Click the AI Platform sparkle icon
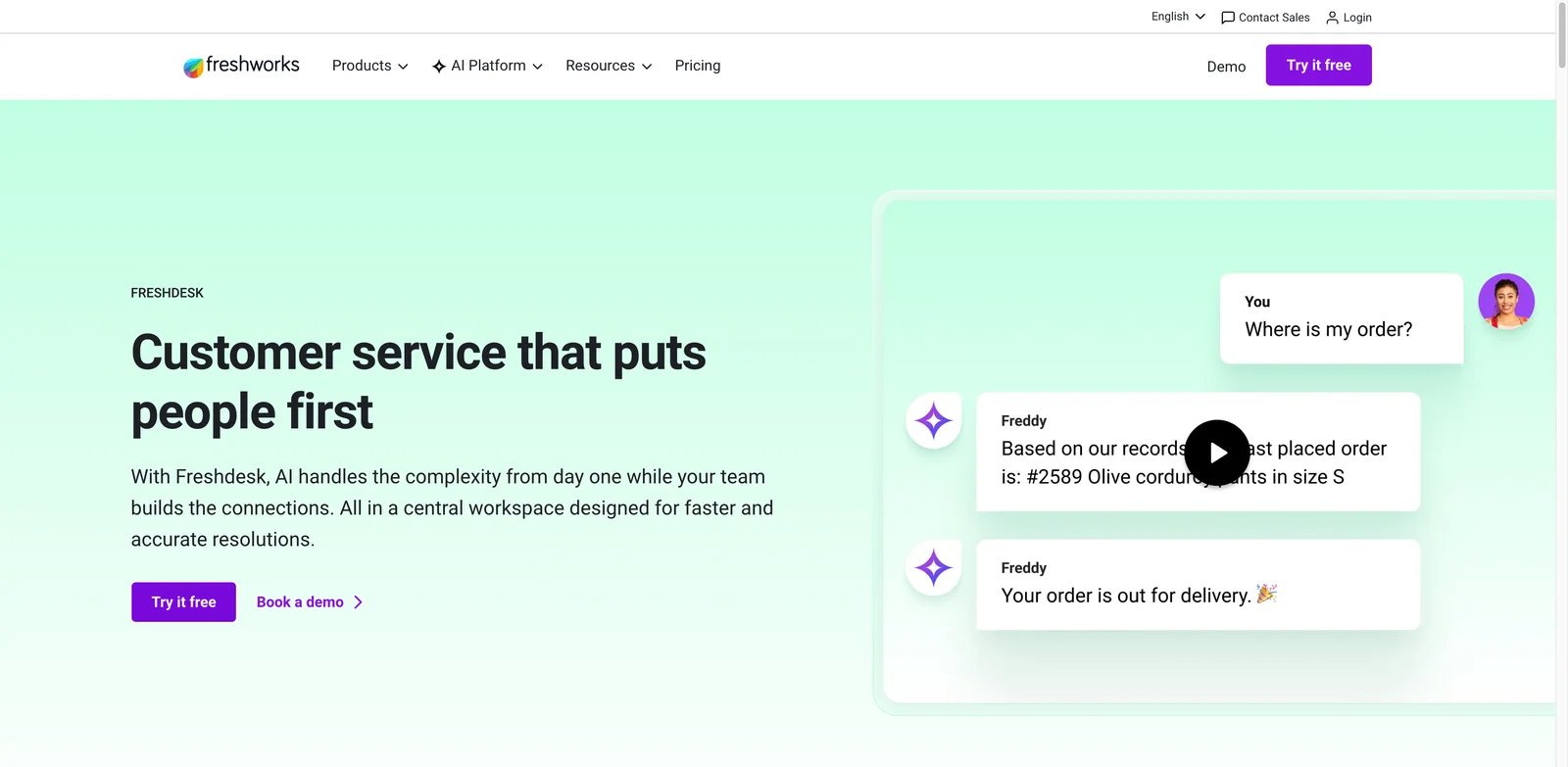1568x767 pixels. [x=439, y=67]
